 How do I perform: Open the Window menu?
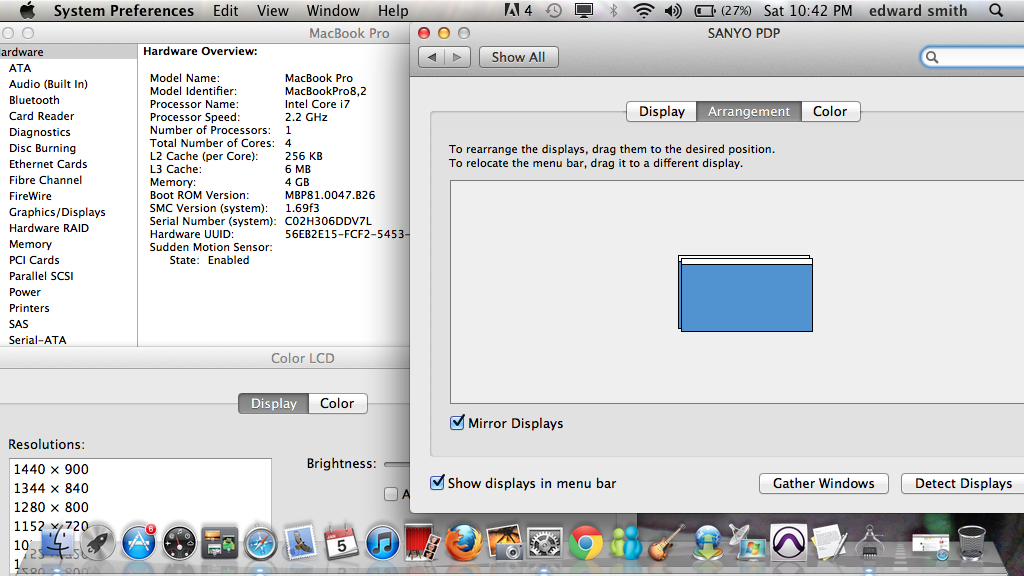coord(333,10)
